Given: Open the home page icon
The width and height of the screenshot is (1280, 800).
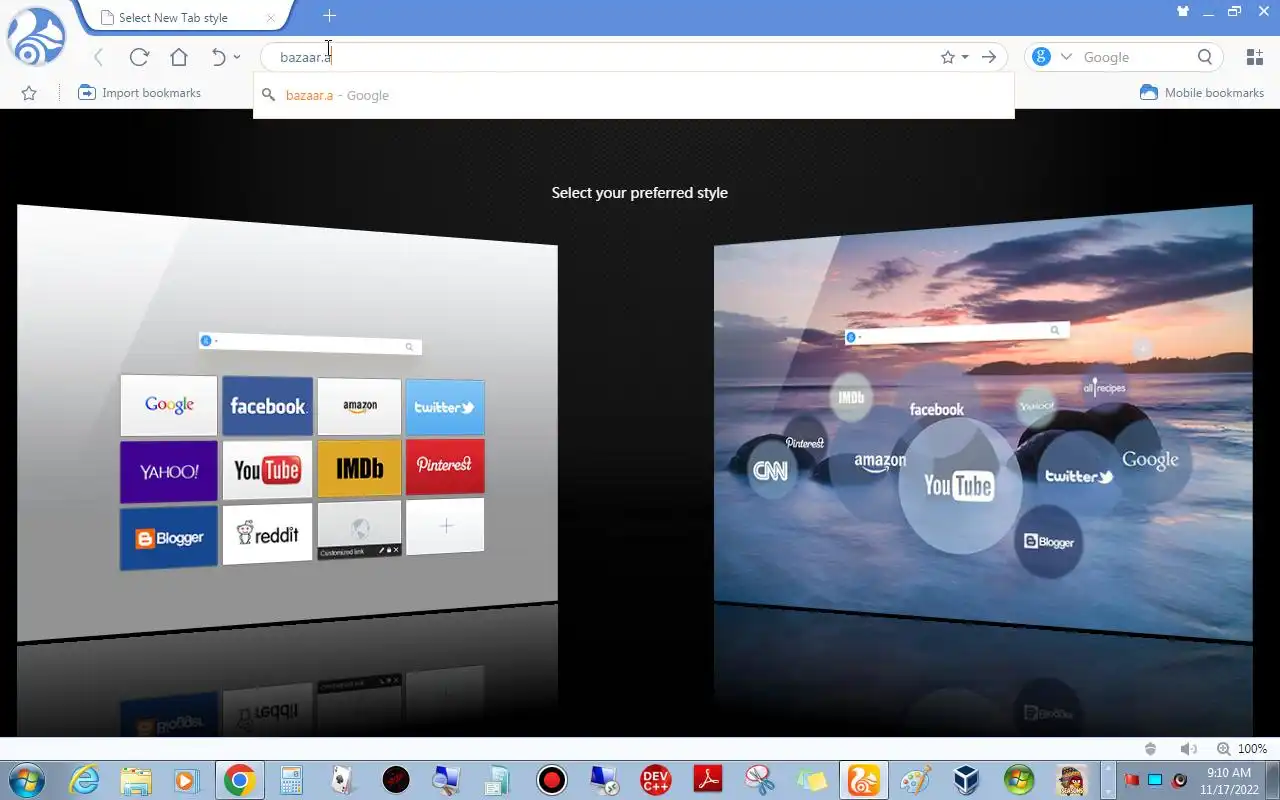Looking at the screenshot, I should click(x=179, y=57).
